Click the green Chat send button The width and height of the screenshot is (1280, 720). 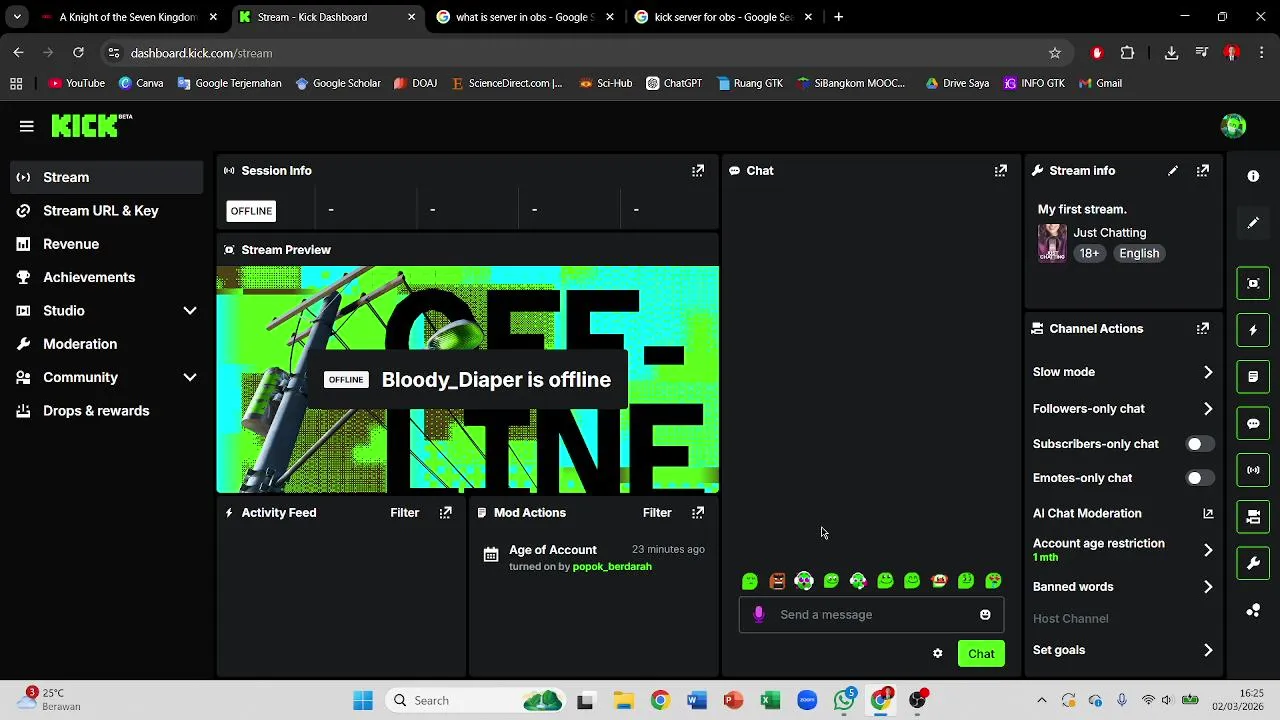981,654
